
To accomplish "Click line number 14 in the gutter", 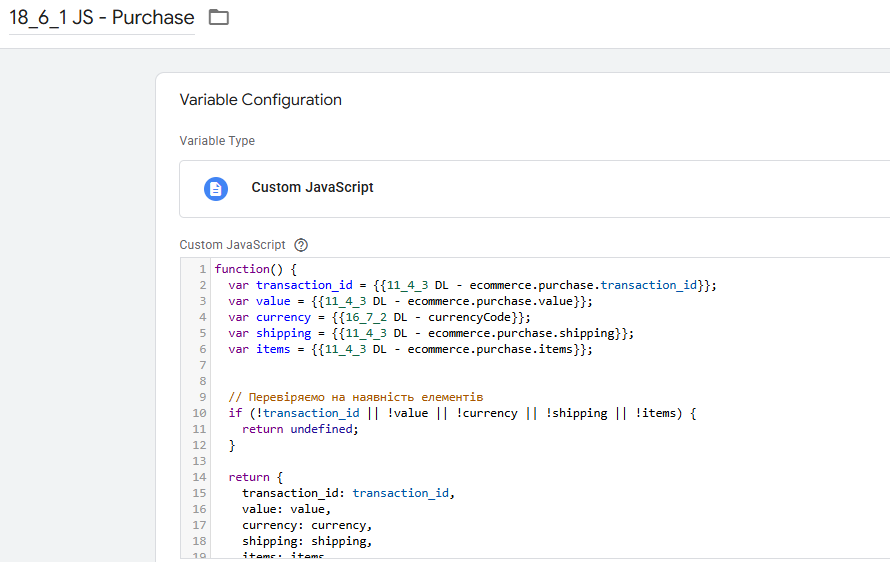I will (x=200, y=477).
